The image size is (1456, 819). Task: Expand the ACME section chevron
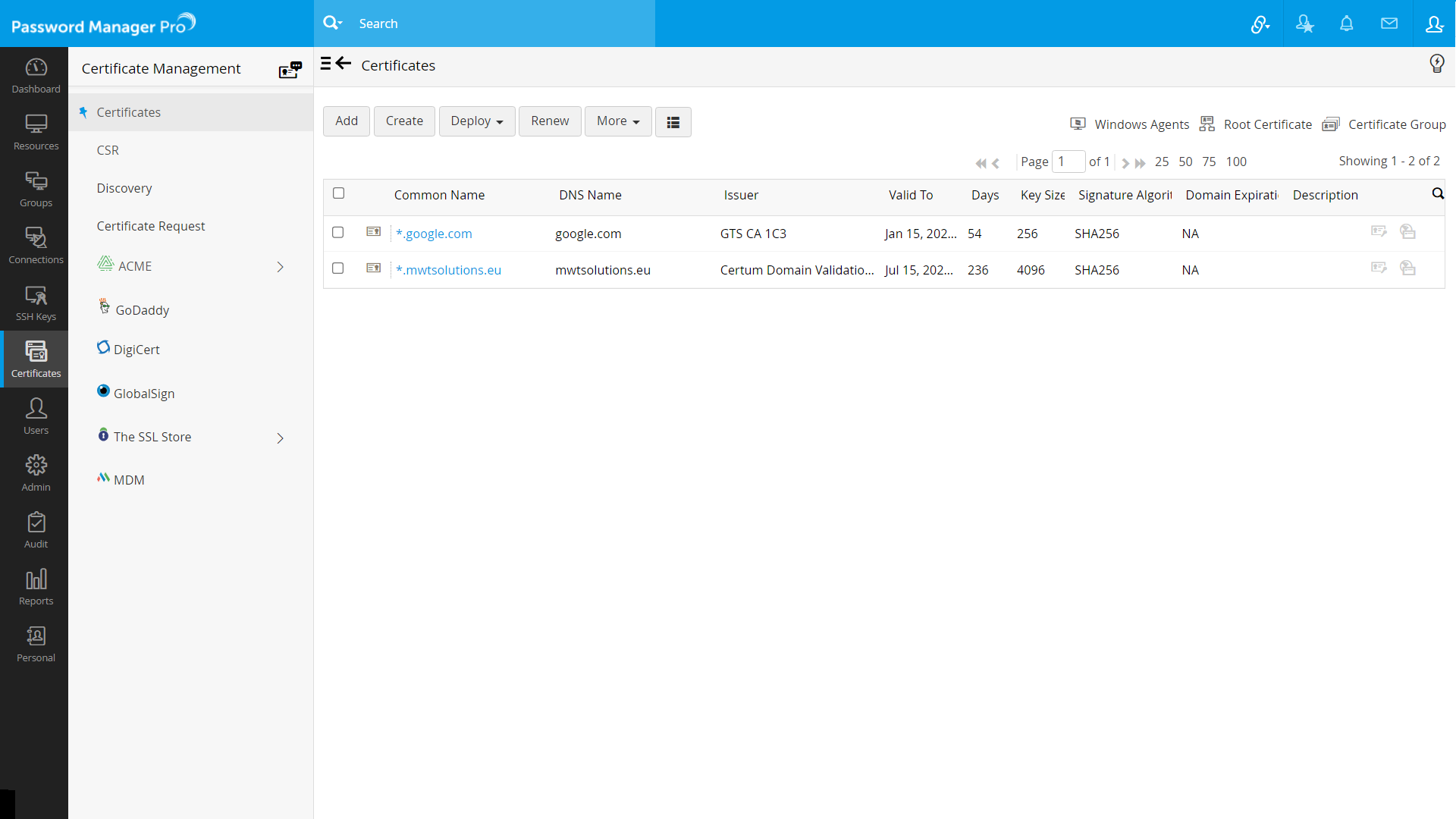280,267
